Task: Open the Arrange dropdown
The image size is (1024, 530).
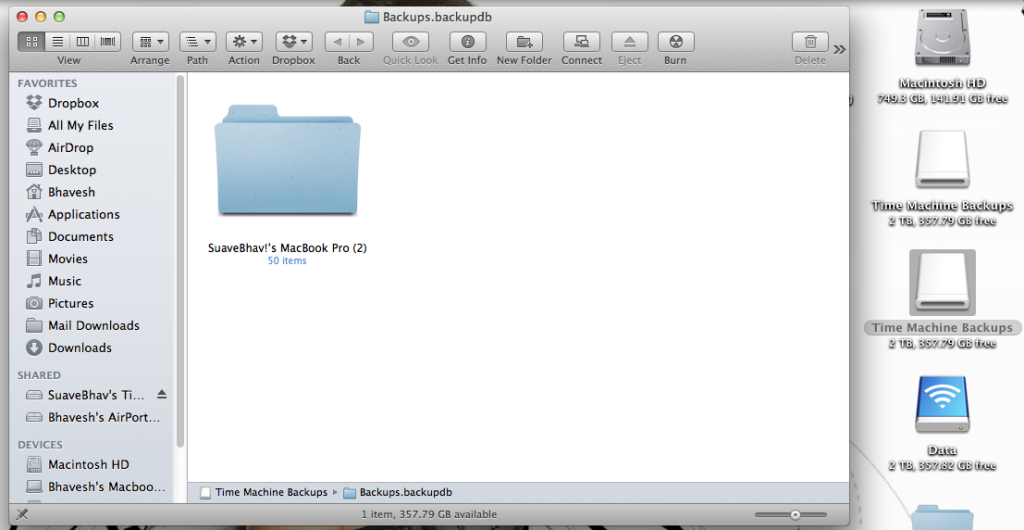Action: 150,42
